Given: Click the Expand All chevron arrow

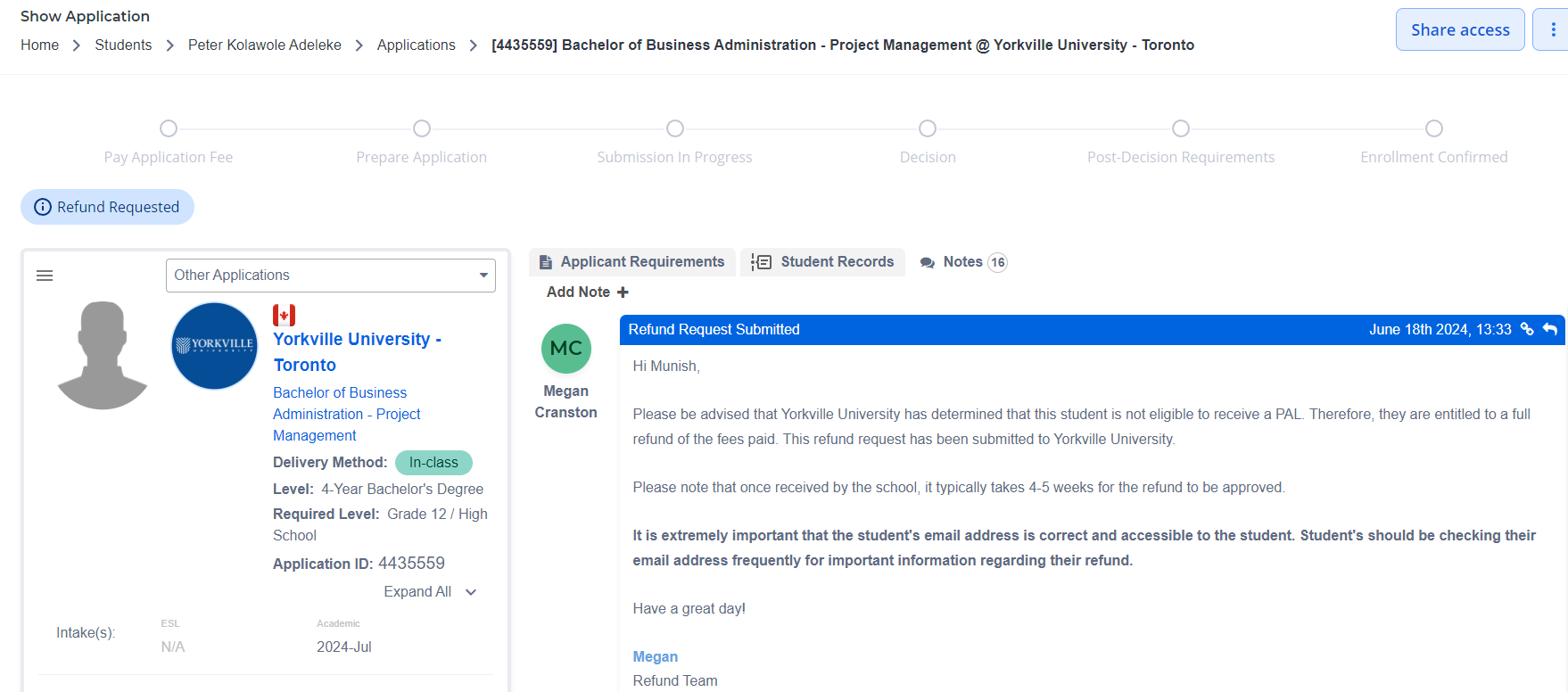Looking at the screenshot, I should tap(471, 592).
